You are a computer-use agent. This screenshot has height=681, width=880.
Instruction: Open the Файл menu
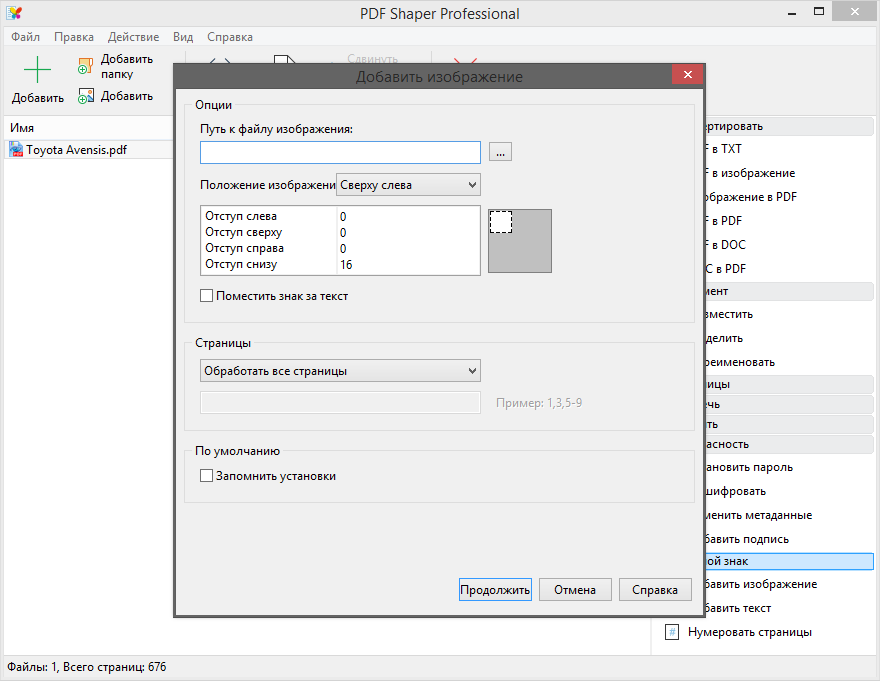(26, 37)
